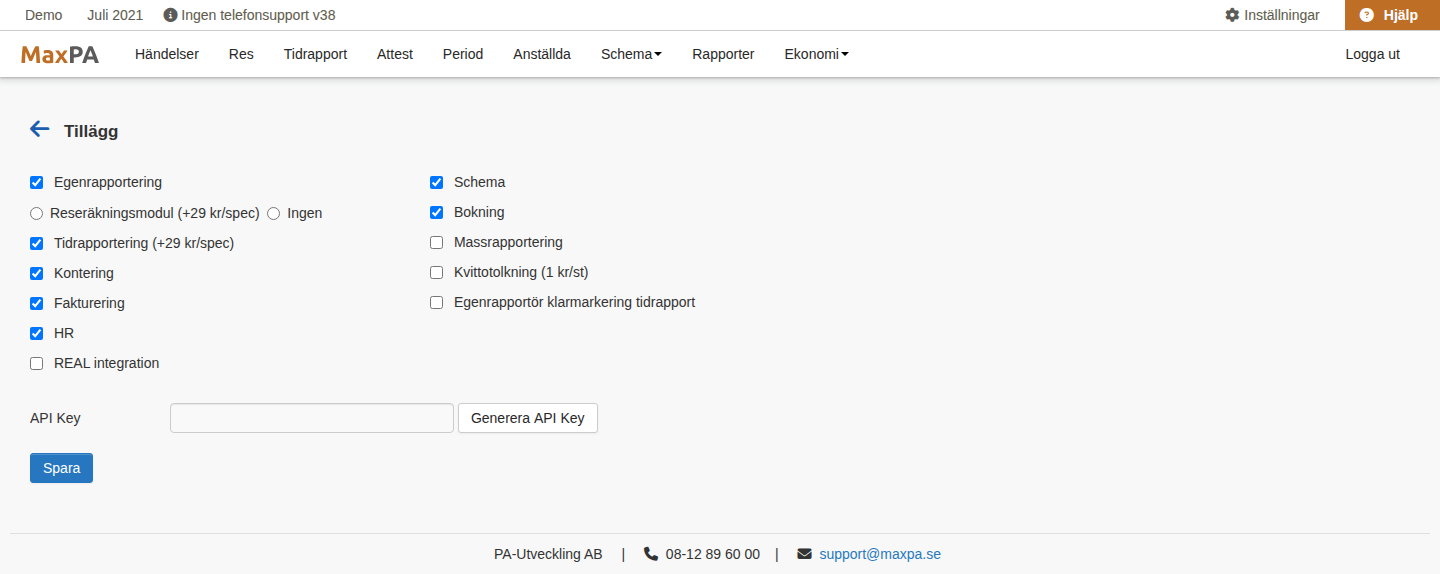Tick the REAL integration checkbox
Viewport: 1440px width, 574px height.
coord(37,364)
